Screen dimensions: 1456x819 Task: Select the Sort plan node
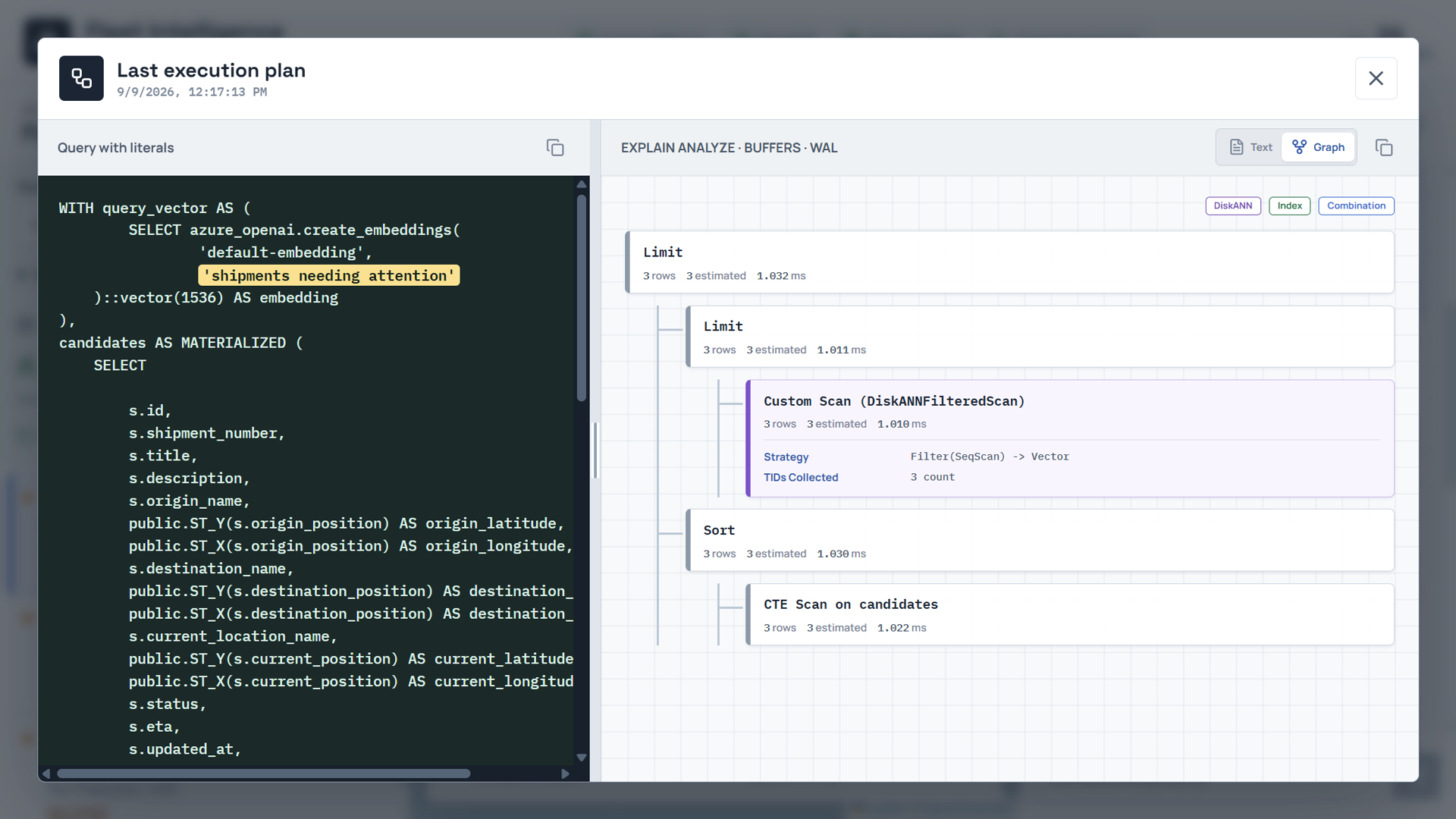(1040, 540)
